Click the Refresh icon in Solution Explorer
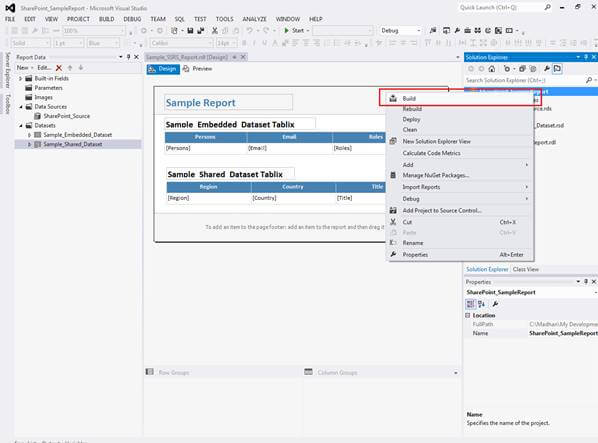This screenshot has height=443, width=598. 506,69
